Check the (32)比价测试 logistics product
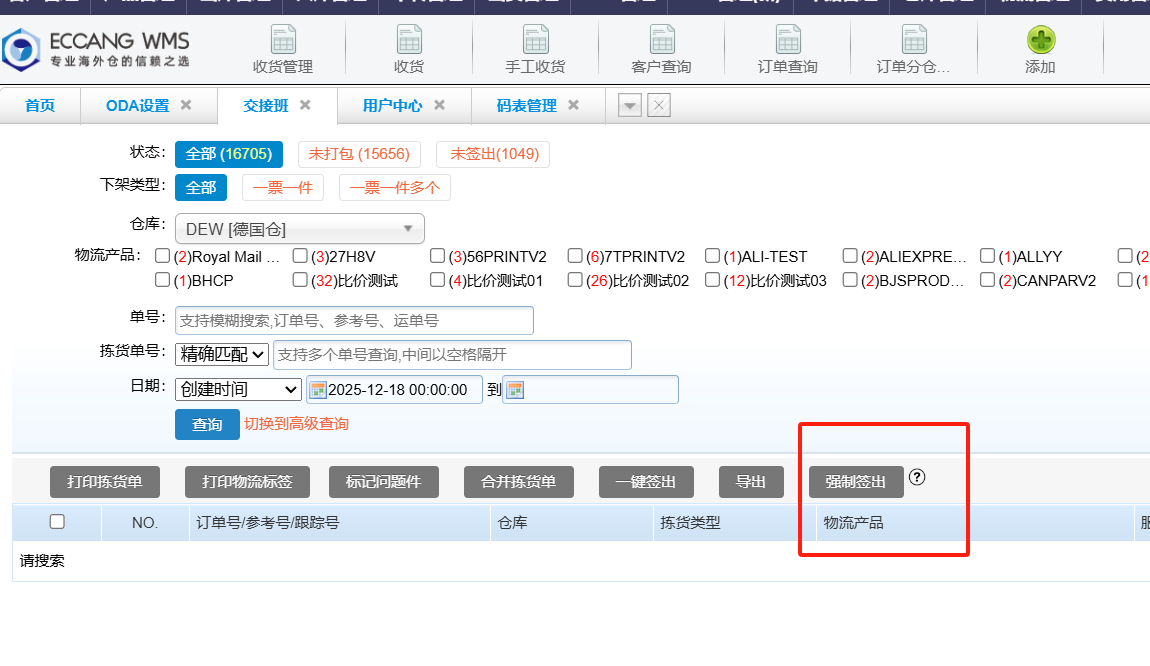Screen dimensions: 1150x666 [x=300, y=279]
